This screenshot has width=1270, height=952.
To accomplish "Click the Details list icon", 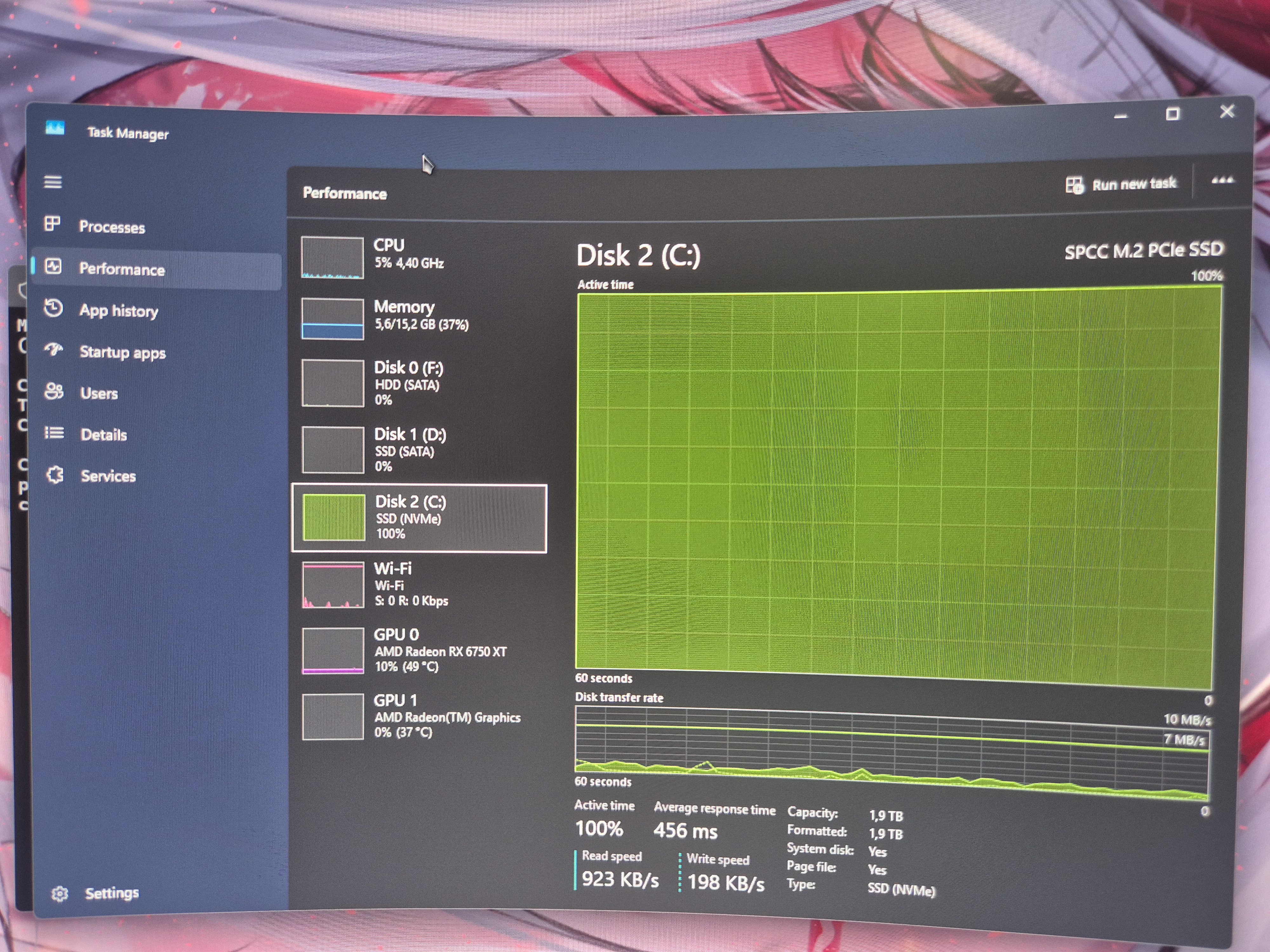I will tap(55, 433).
